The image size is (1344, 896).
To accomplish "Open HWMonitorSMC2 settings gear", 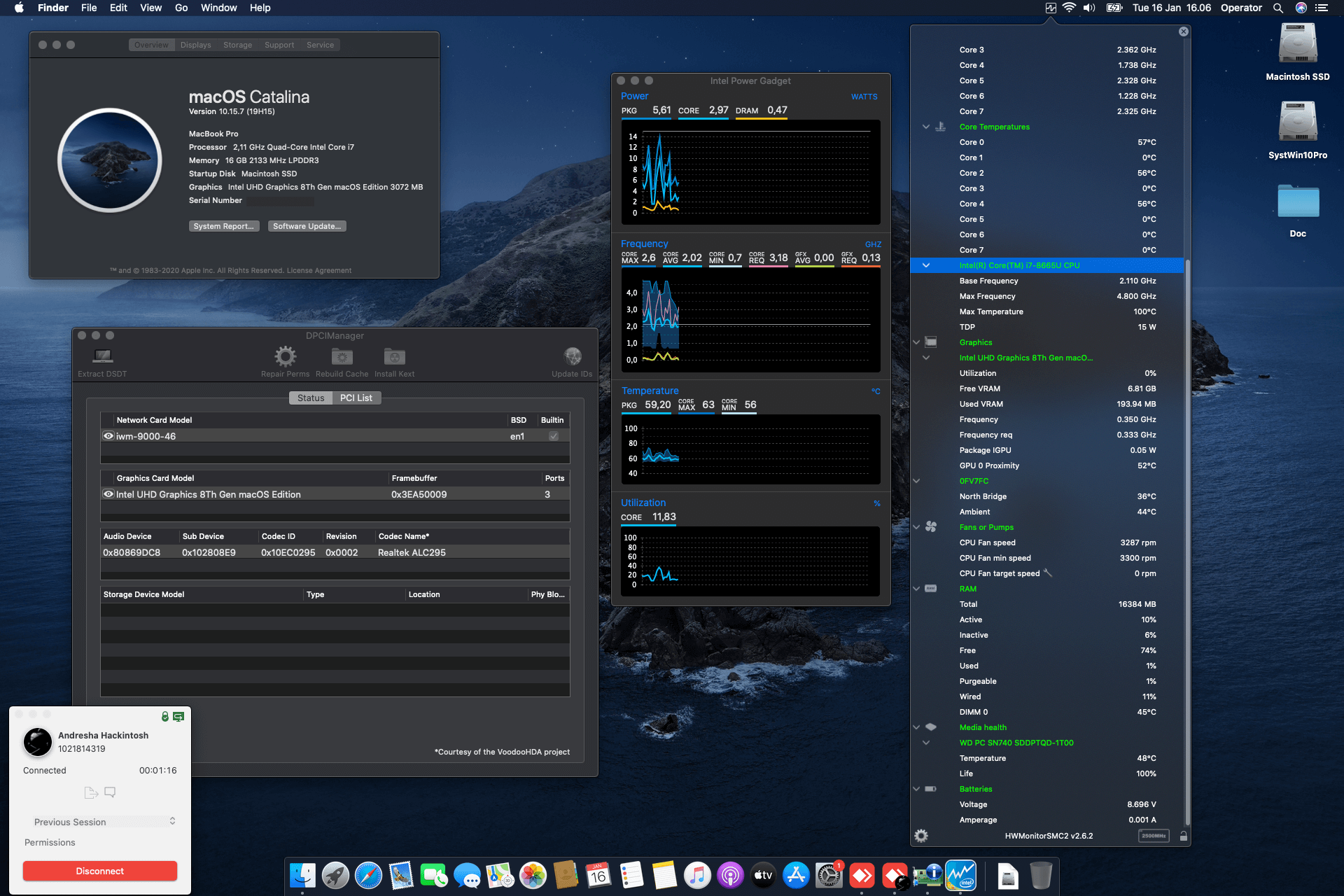I will [921, 835].
